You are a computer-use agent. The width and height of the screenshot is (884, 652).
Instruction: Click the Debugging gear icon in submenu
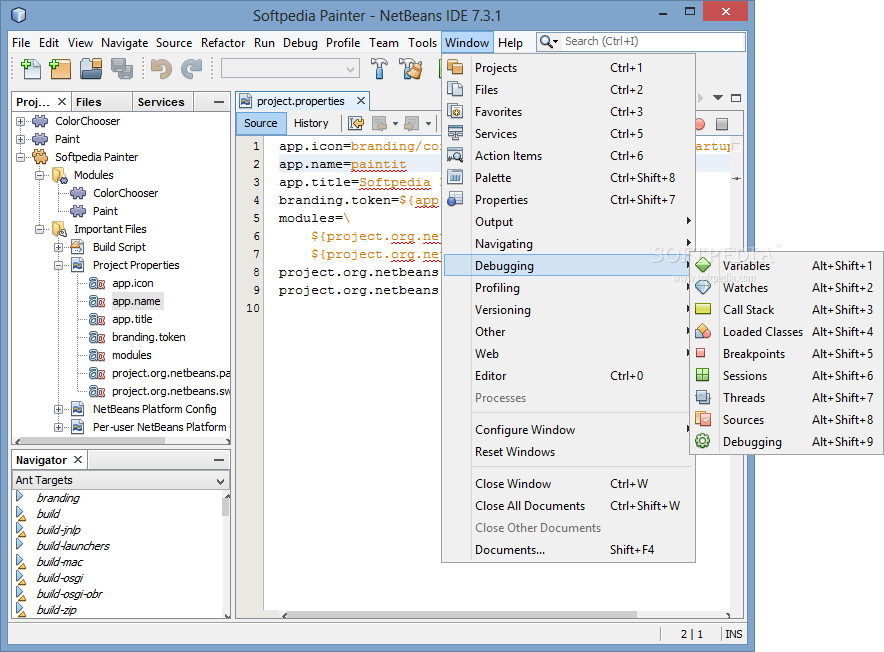click(x=703, y=441)
